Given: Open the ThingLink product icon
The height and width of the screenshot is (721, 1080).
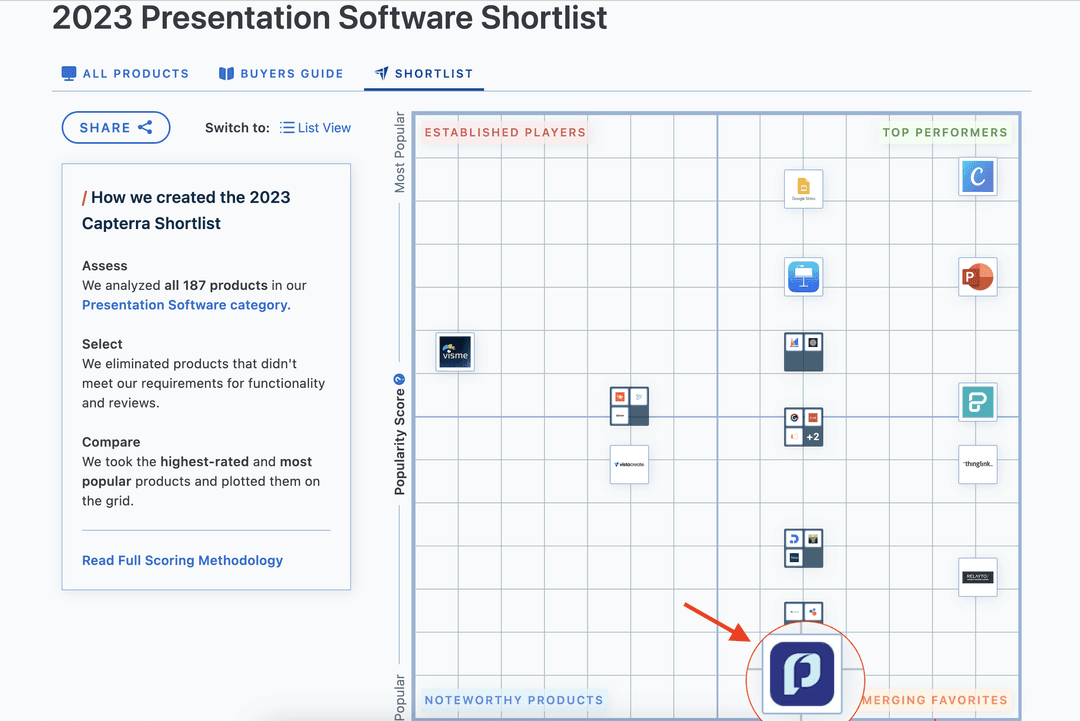Looking at the screenshot, I should click(x=977, y=464).
